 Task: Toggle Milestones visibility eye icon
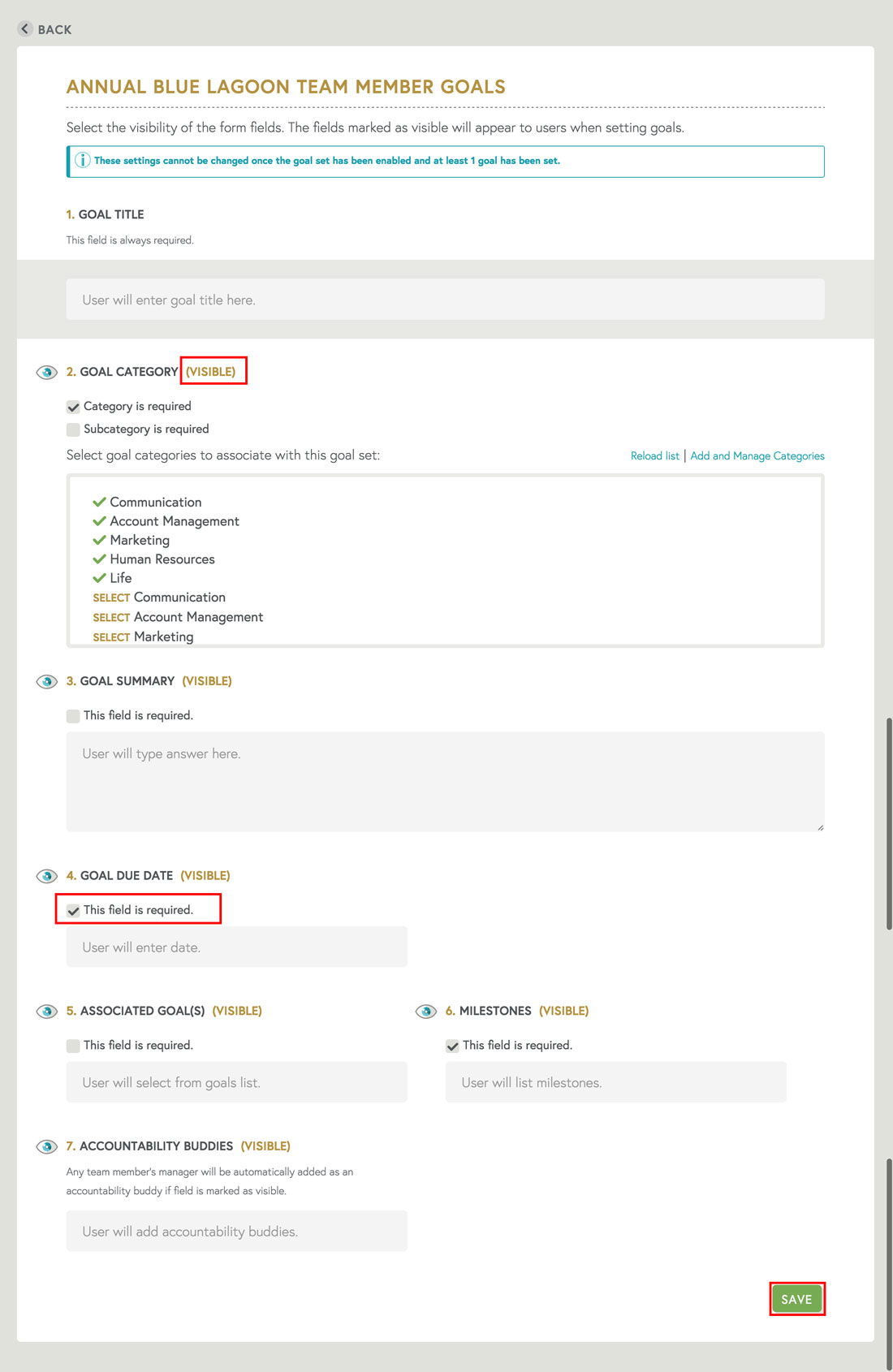pos(426,1011)
